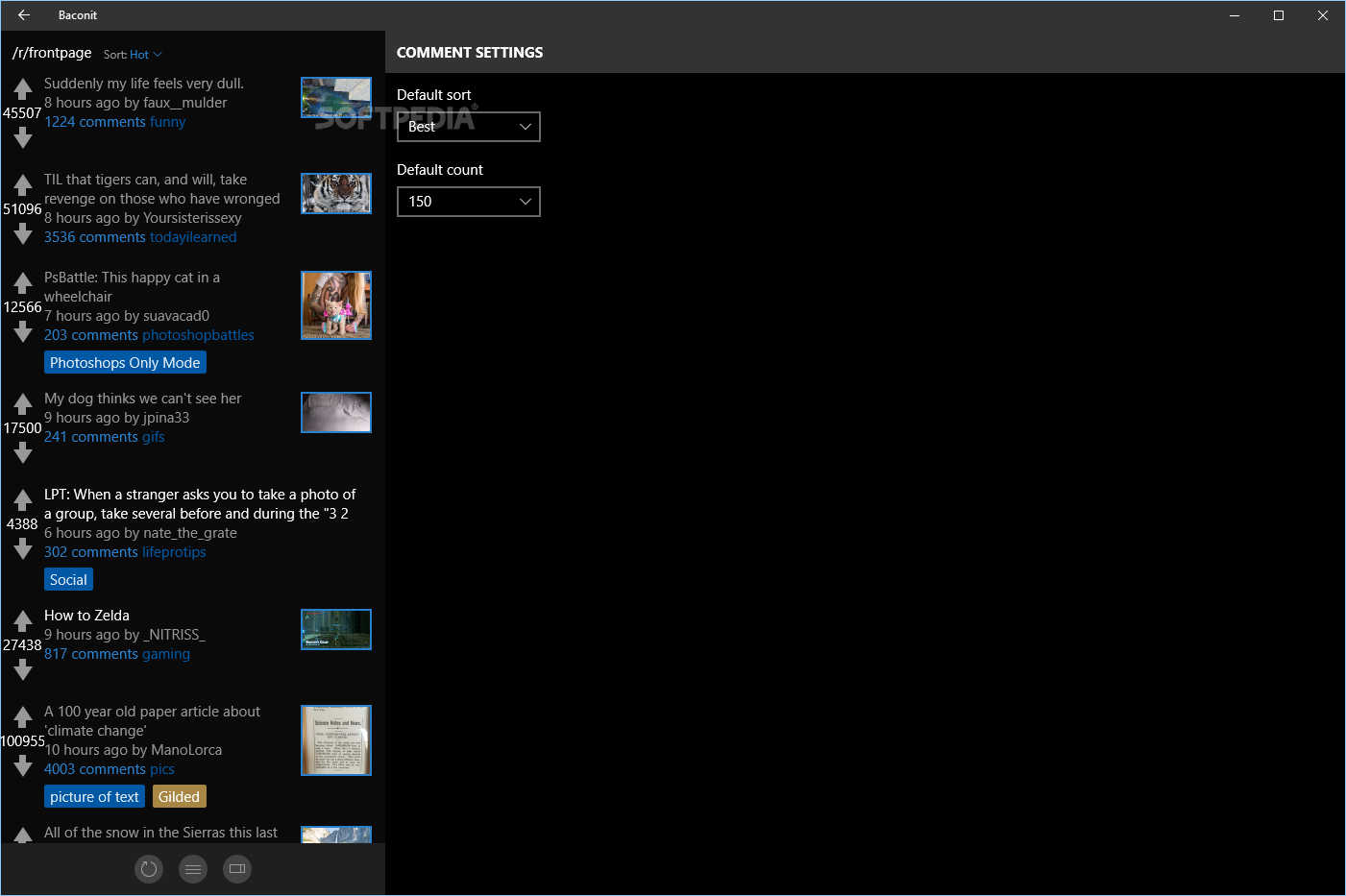Open the 'TIL that tigers can, and will' title
This screenshot has height=896, width=1346.
(x=162, y=189)
